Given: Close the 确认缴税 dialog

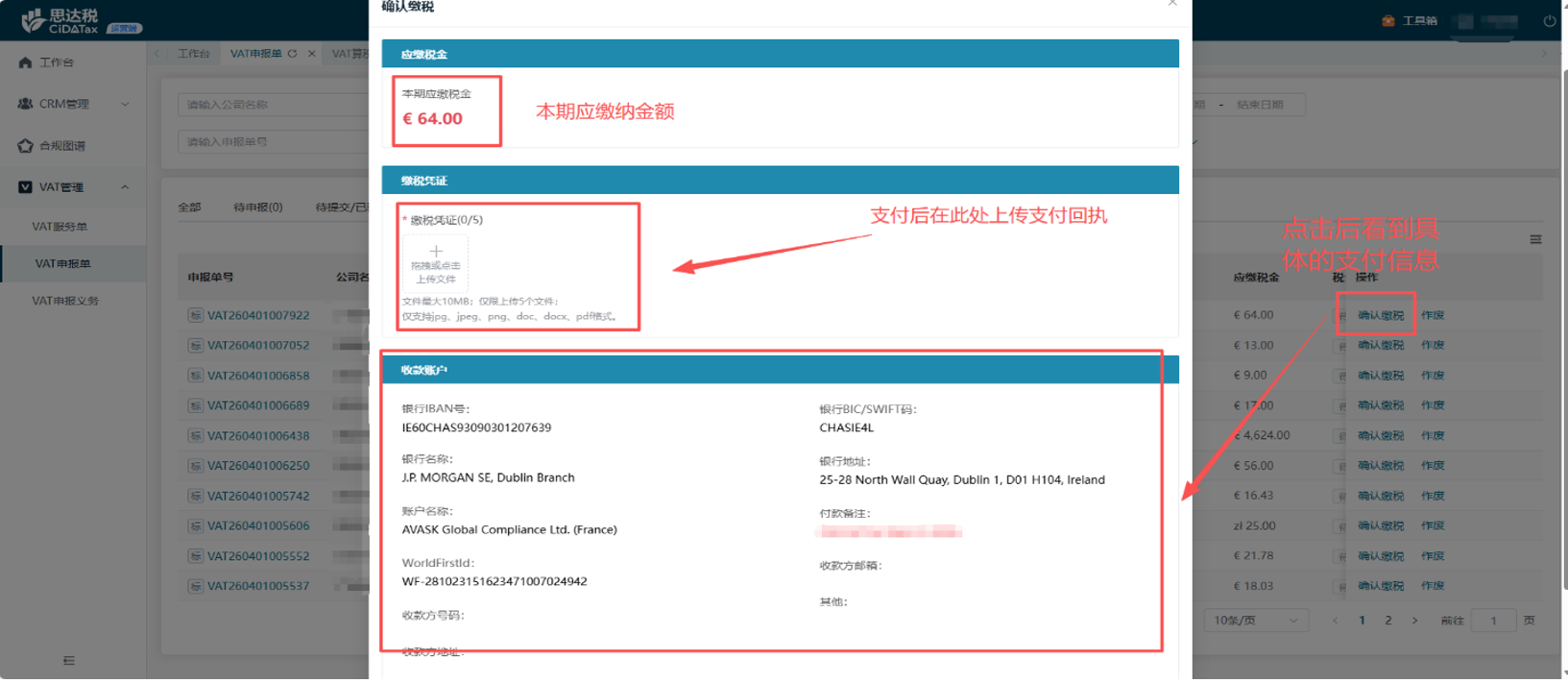Looking at the screenshot, I should tap(1172, 4).
